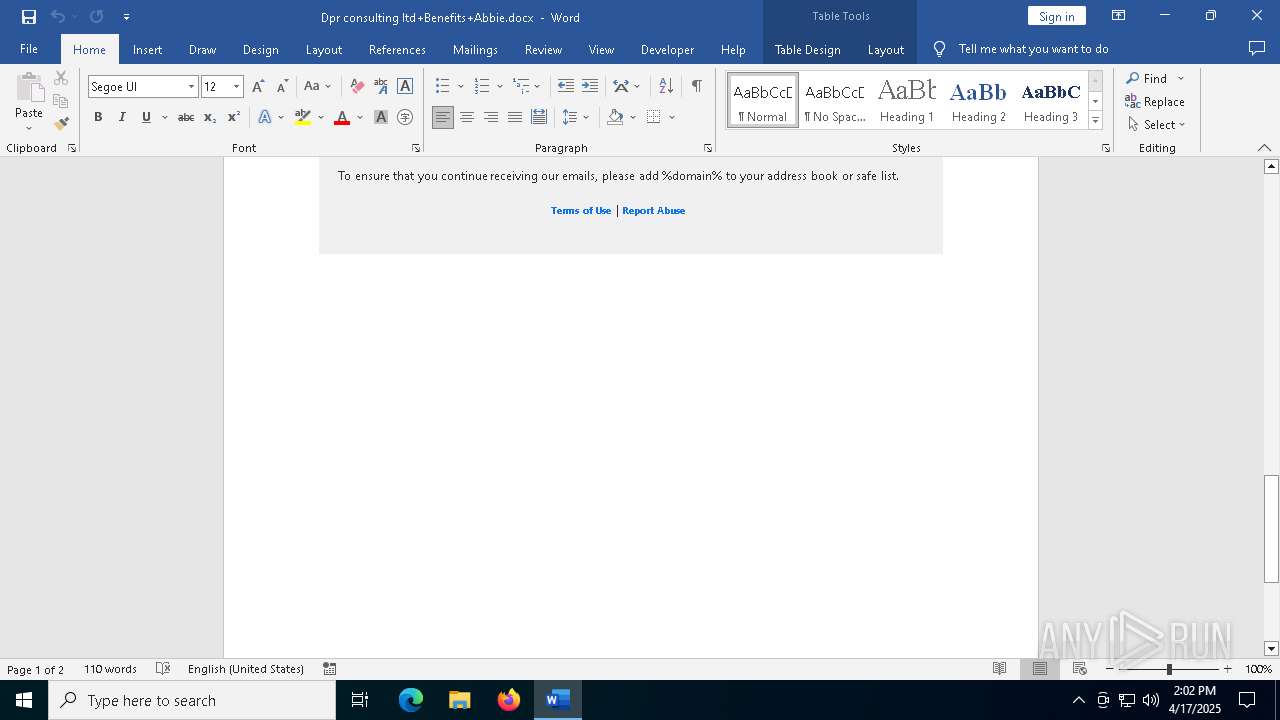Click the Tell me what you want to do box
This screenshot has width=1280, height=720.
click(1033, 49)
